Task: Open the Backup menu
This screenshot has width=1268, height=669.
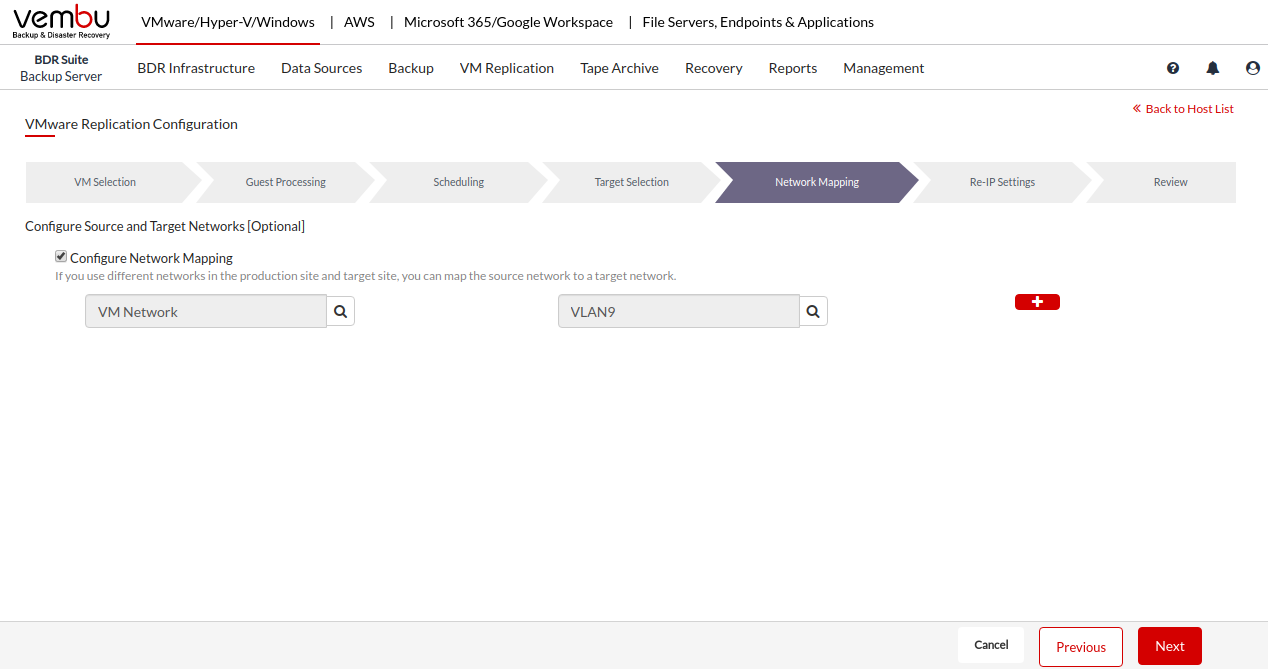Action: (x=411, y=68)
